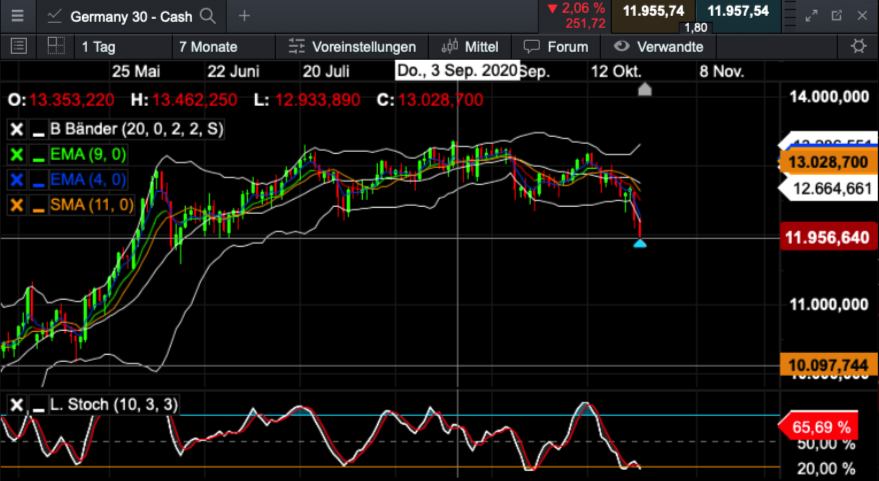Screen dimensions: 879x481
Task: Open B Bänder (20, 0, 2, 2, S) settings
Action: click(x=137, y=129)
